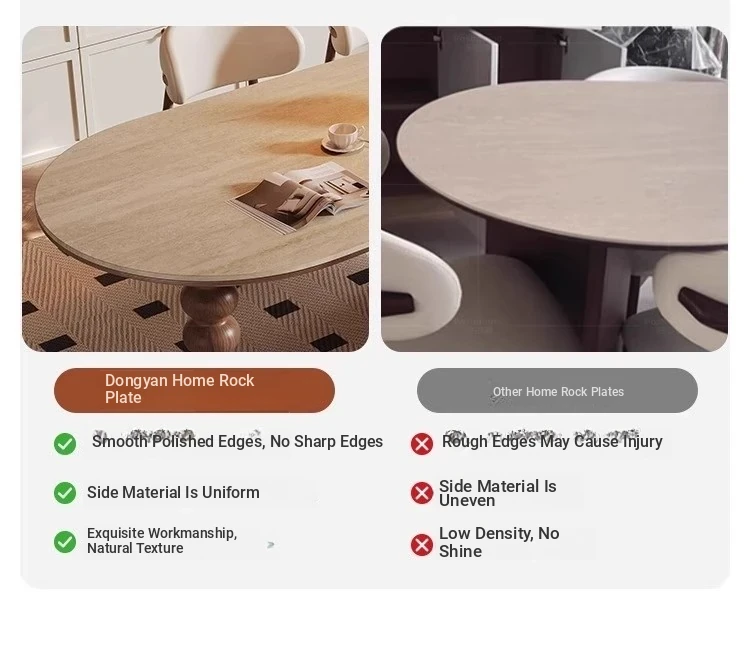Image resolution: width=750 pixels, height=648 pixels.
Task: Click green checkmark beside Exquisite Workmanship
Action: [x=65, y=542]
